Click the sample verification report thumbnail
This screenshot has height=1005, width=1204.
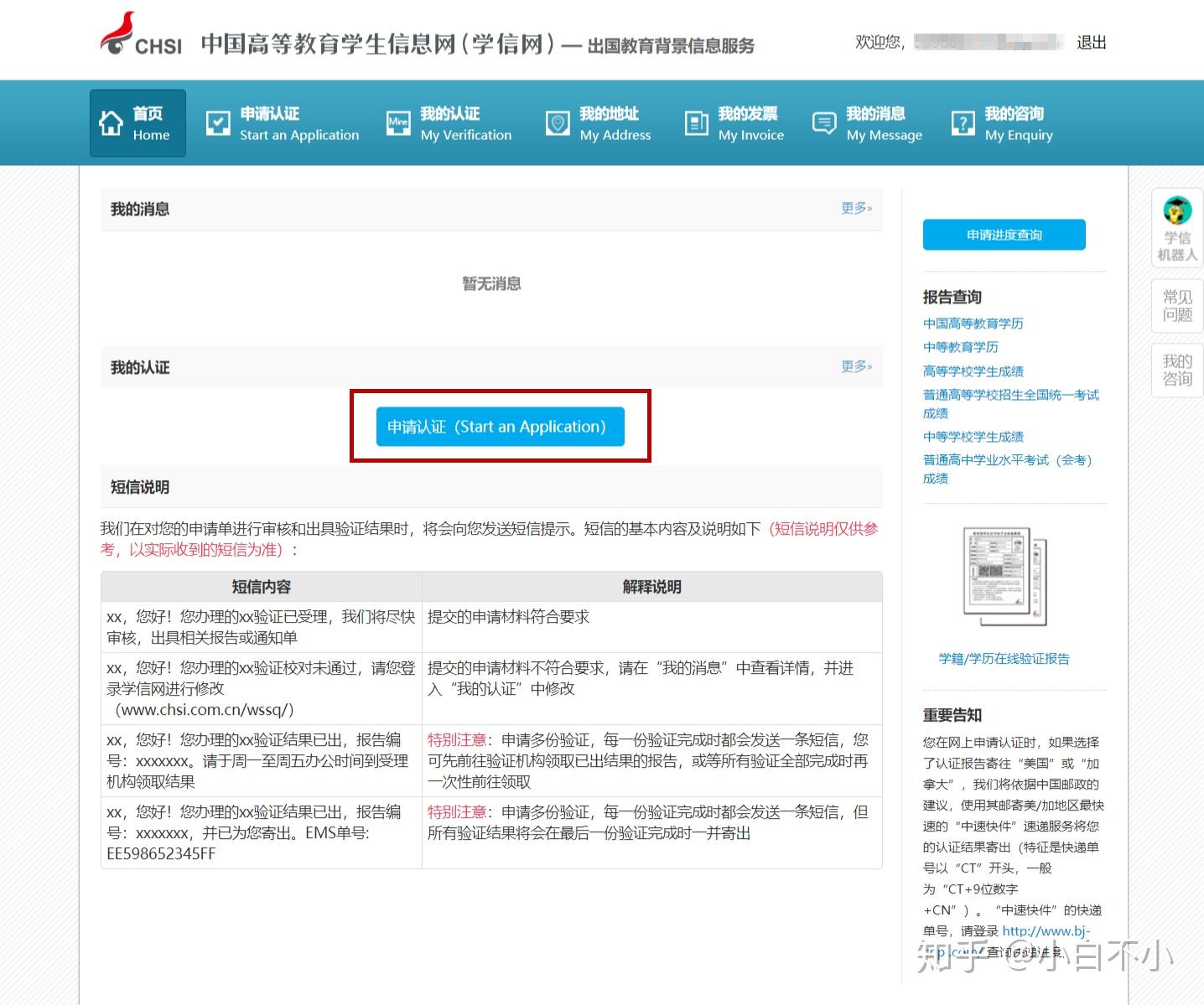coord(1003,574)
